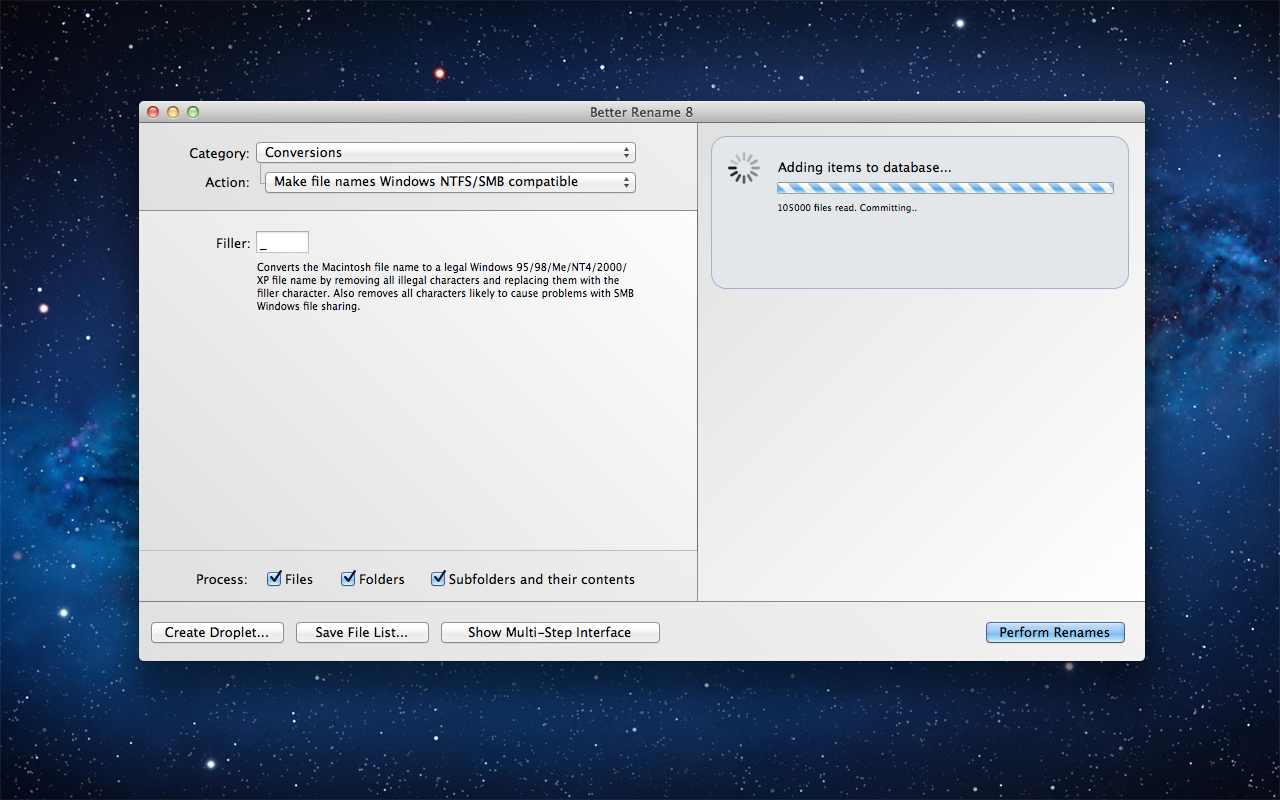Click the 'Filler:' label
The height and width of the screenshot is (800, 1280).
pyautogui.click(x=233, y=243)
